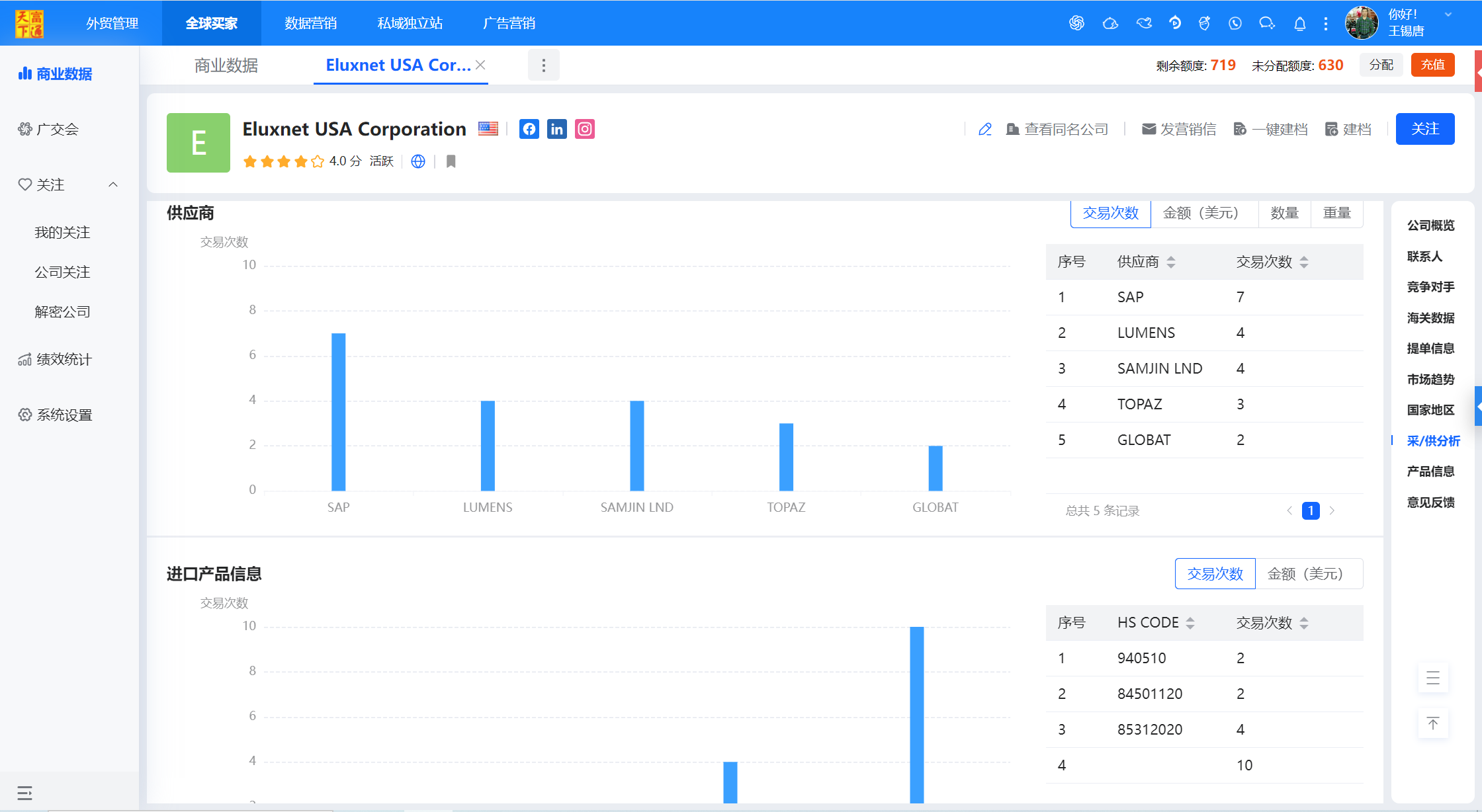Select supplier 数量 tab
Viewport: 1482px width, 812px height.
[x=1284, y=213]
